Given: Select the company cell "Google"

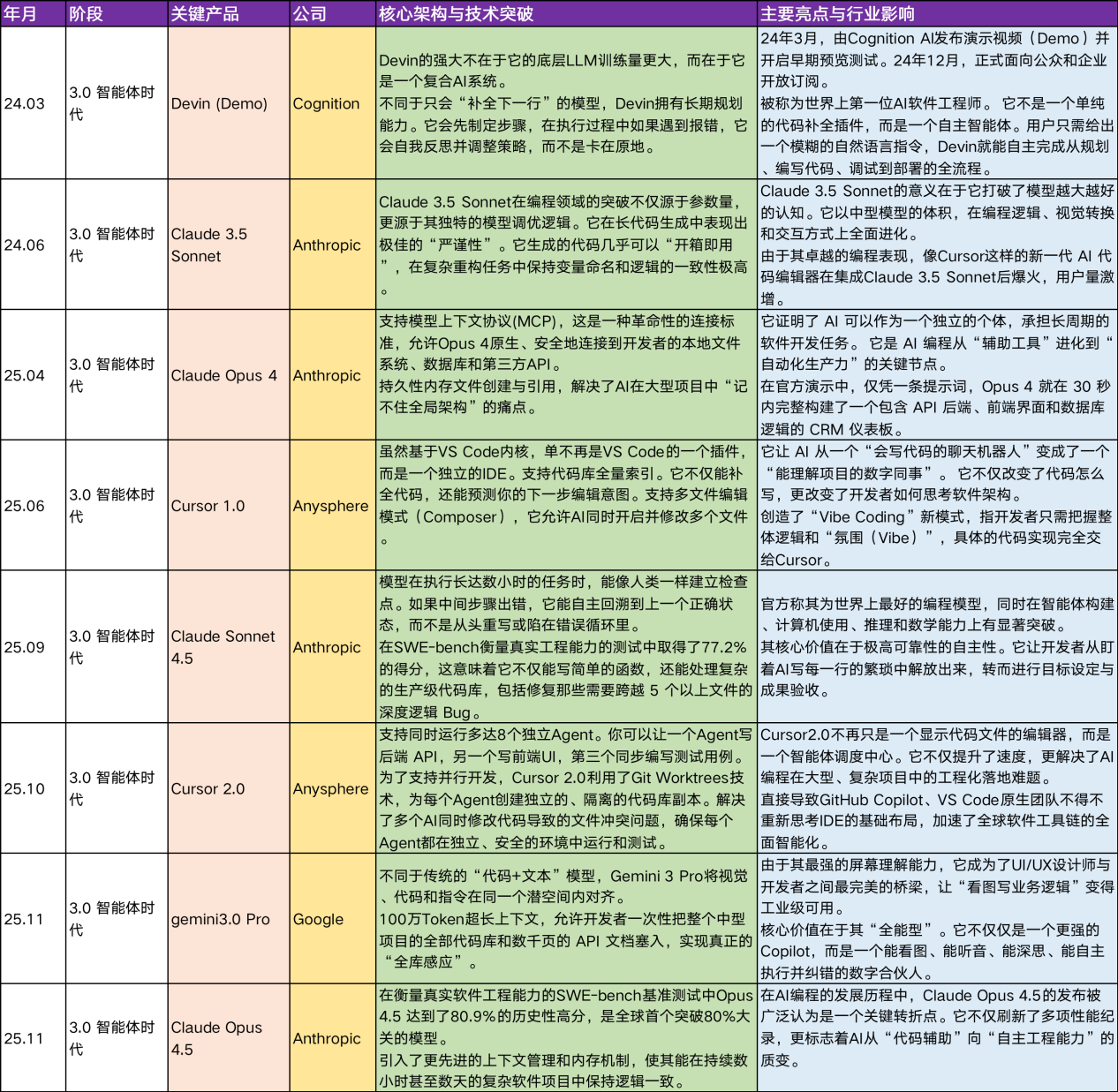Looking at the screenshot, I should click(x=333, y=919).
